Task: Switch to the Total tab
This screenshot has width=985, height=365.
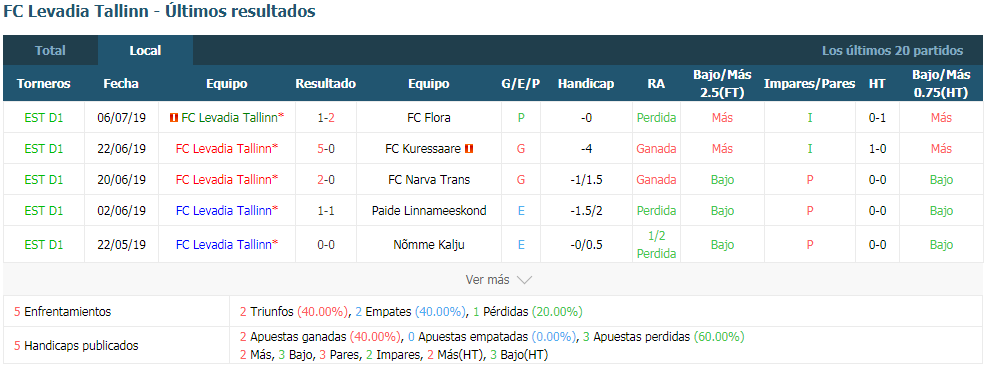Action: coord(50,51)
